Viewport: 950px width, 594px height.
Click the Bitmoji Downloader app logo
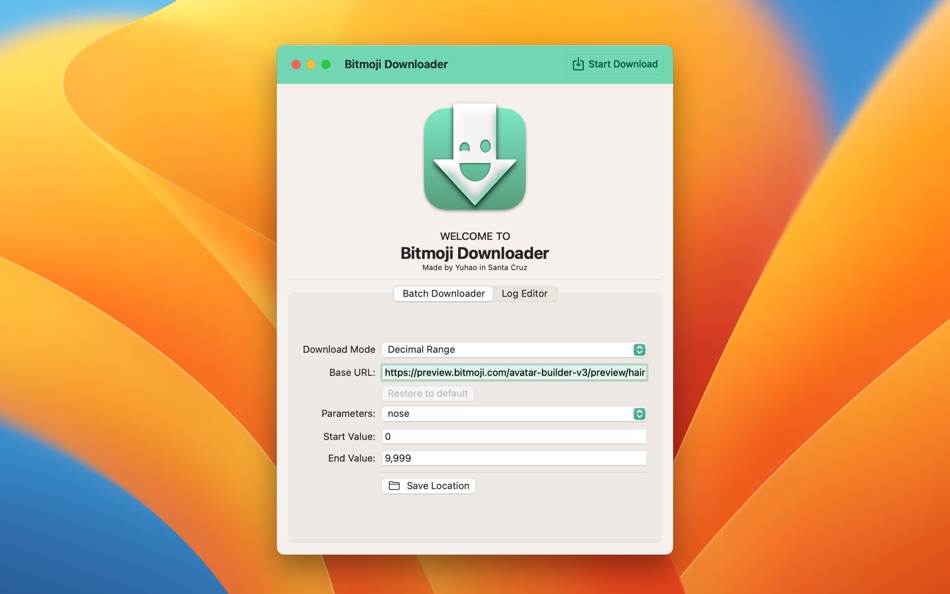(474, 157)
